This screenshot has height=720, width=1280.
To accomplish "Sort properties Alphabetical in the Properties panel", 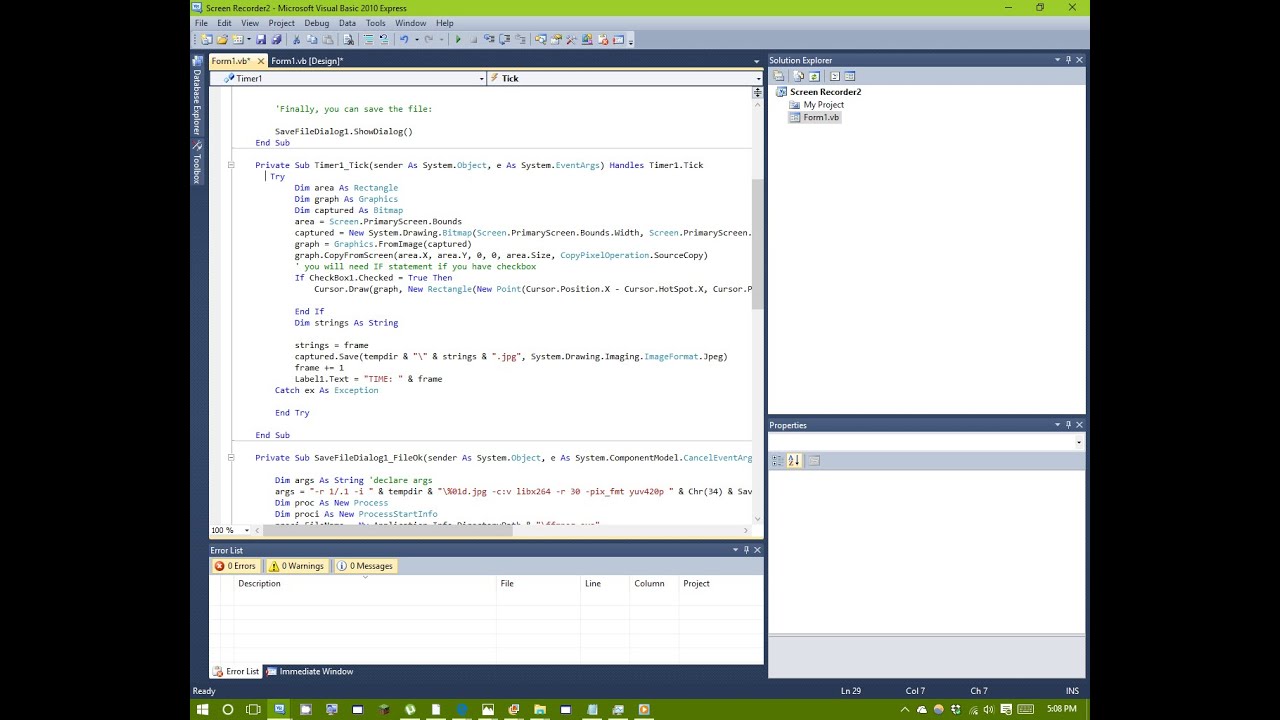I will pyautogui.click(x=794, y=460).
